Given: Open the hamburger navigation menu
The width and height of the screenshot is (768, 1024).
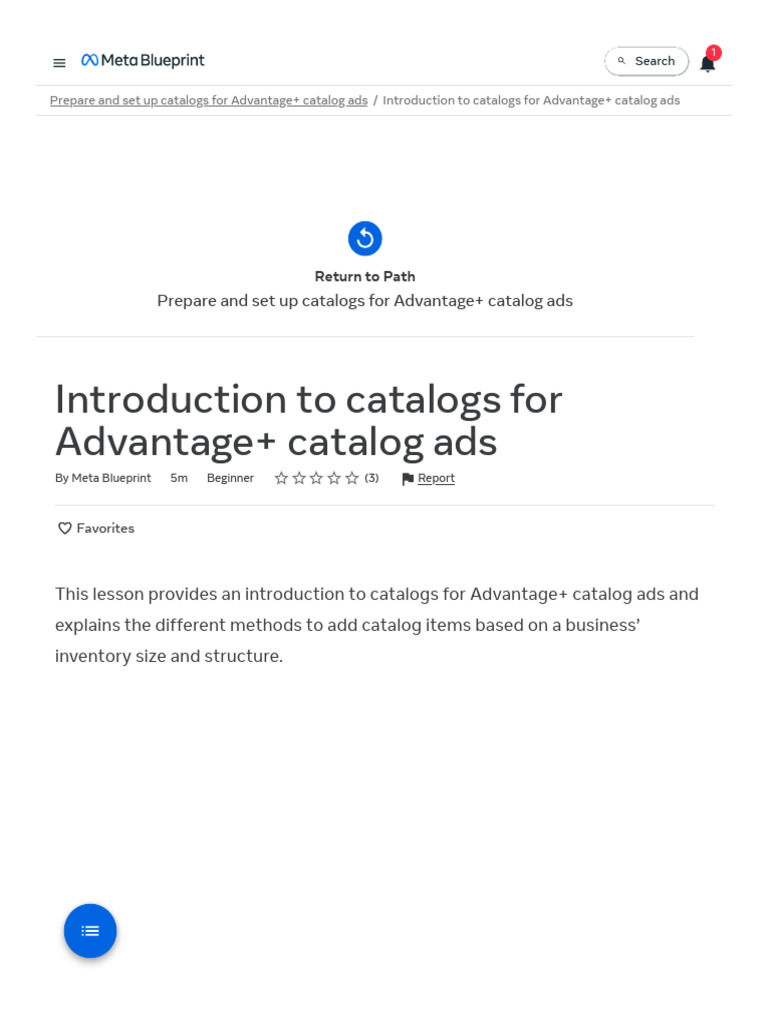Looking at the screenshot, I should (59, 62).
